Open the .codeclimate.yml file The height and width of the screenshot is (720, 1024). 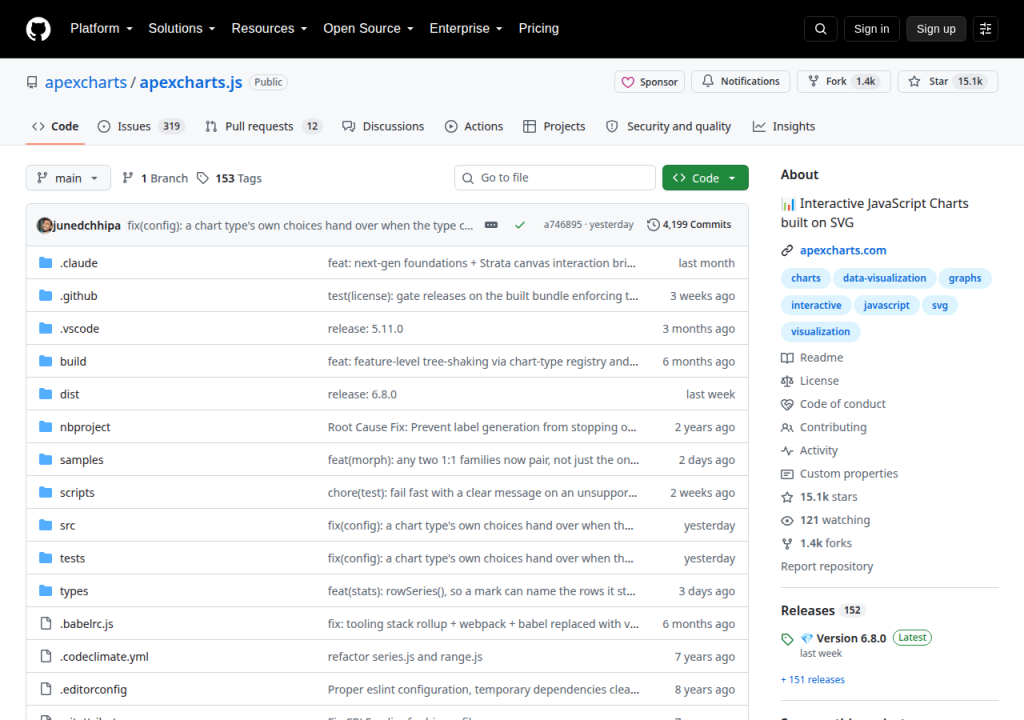coord(104,657)
